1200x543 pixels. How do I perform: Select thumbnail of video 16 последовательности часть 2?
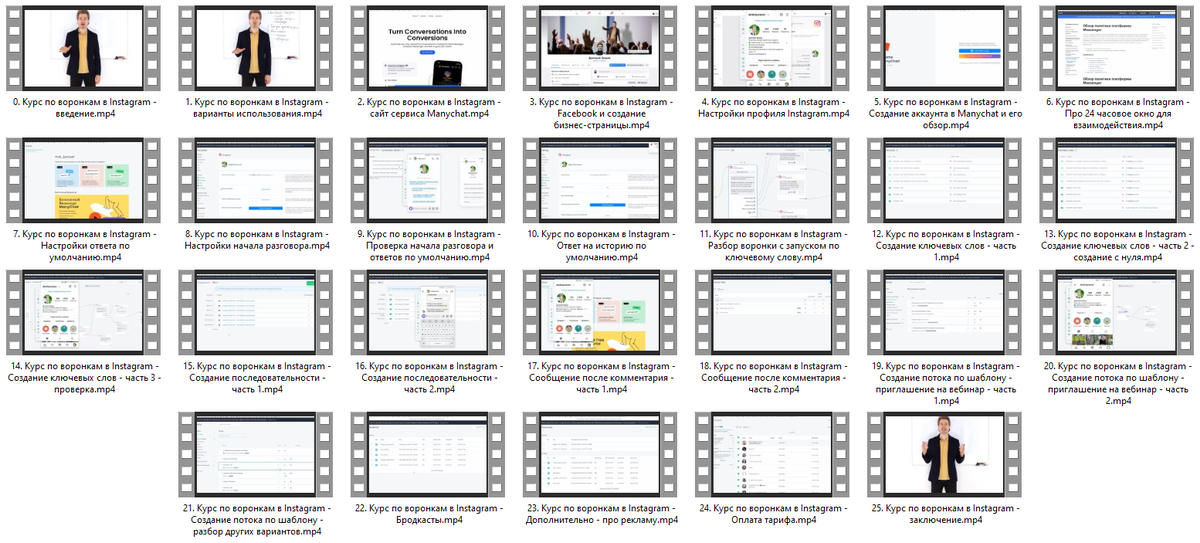pos(427,311)
